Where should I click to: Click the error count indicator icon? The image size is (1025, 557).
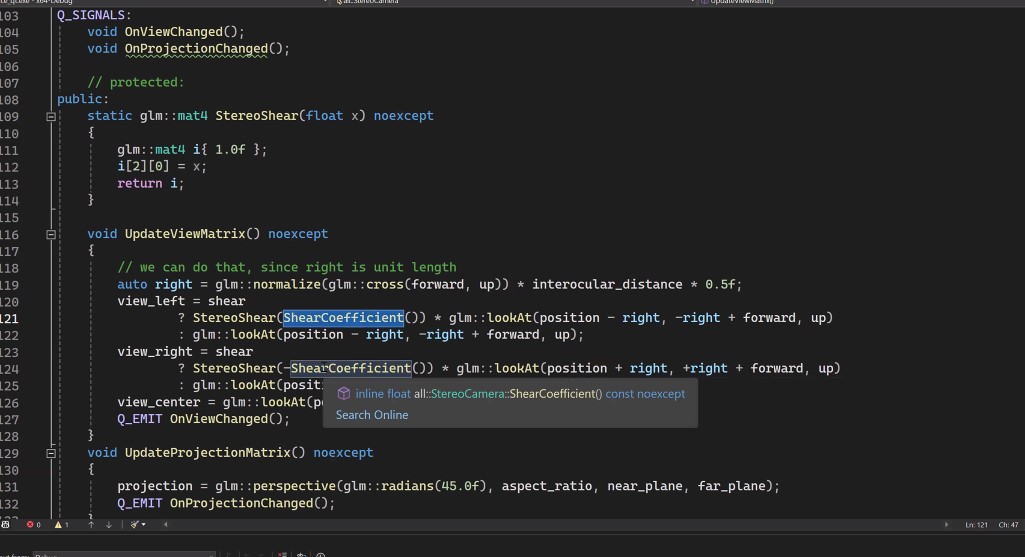point(30,524)
